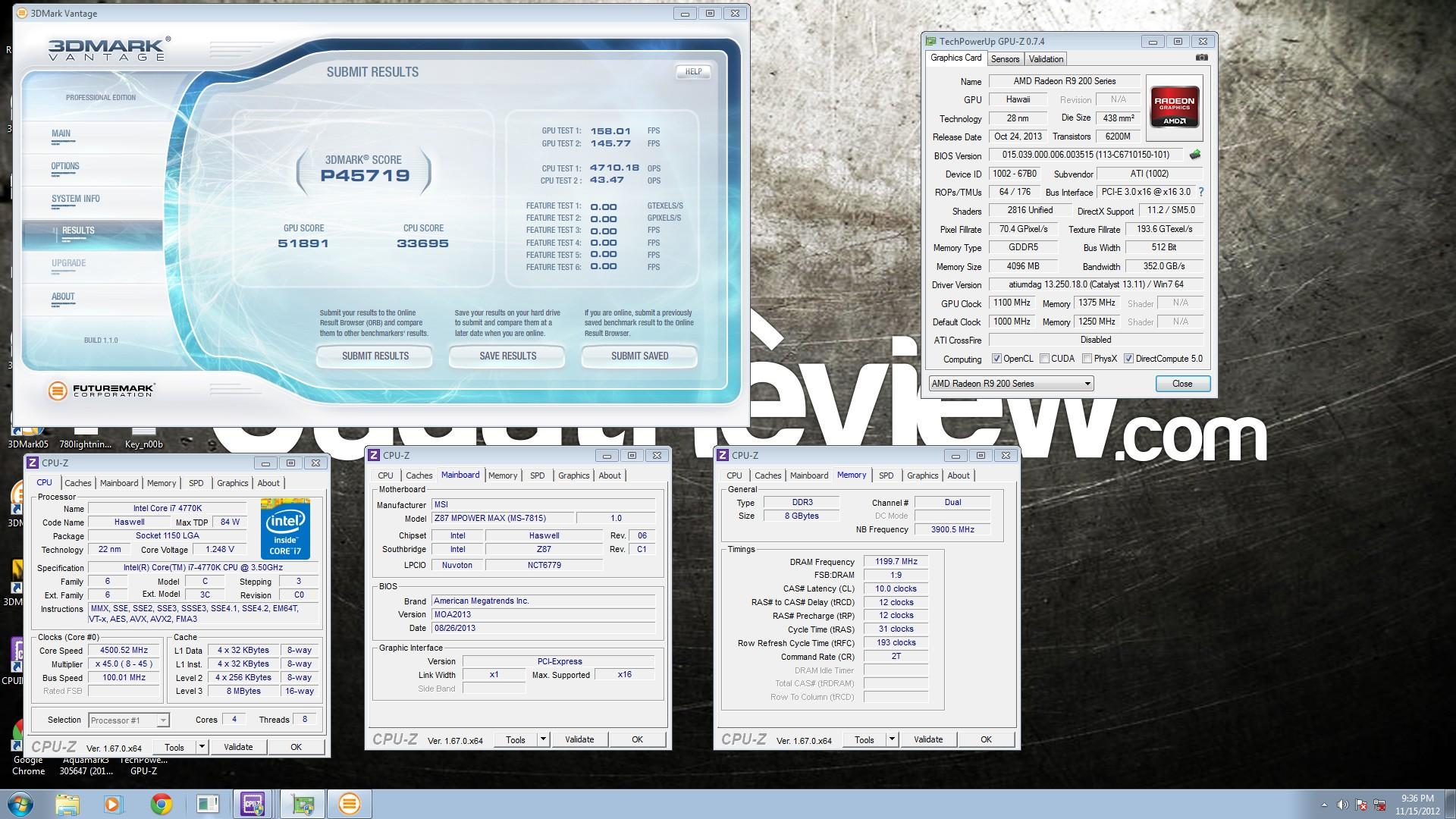Open the Processor #1 selection dropdown
Viewport: 1456px width, 819px height.
point(128,720)
